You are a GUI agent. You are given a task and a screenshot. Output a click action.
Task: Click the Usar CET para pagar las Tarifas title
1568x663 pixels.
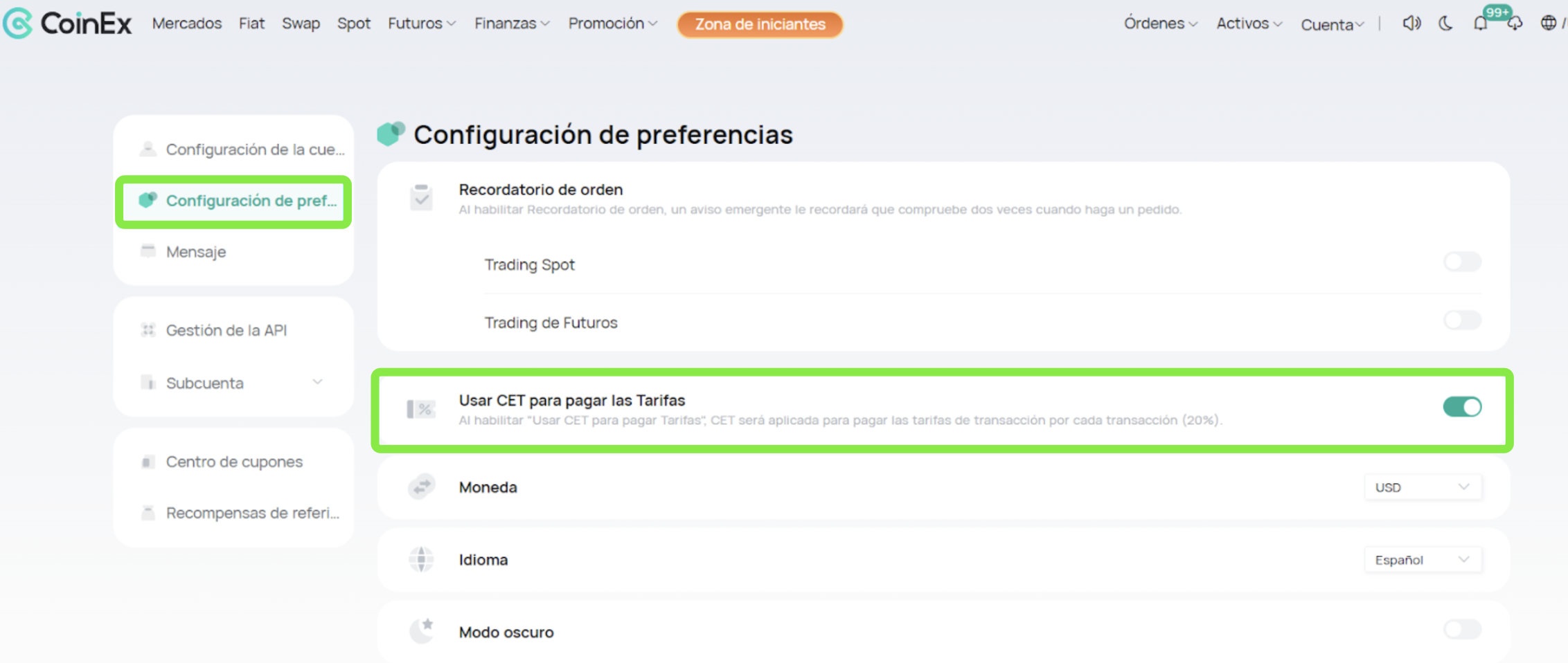point(572,400)
